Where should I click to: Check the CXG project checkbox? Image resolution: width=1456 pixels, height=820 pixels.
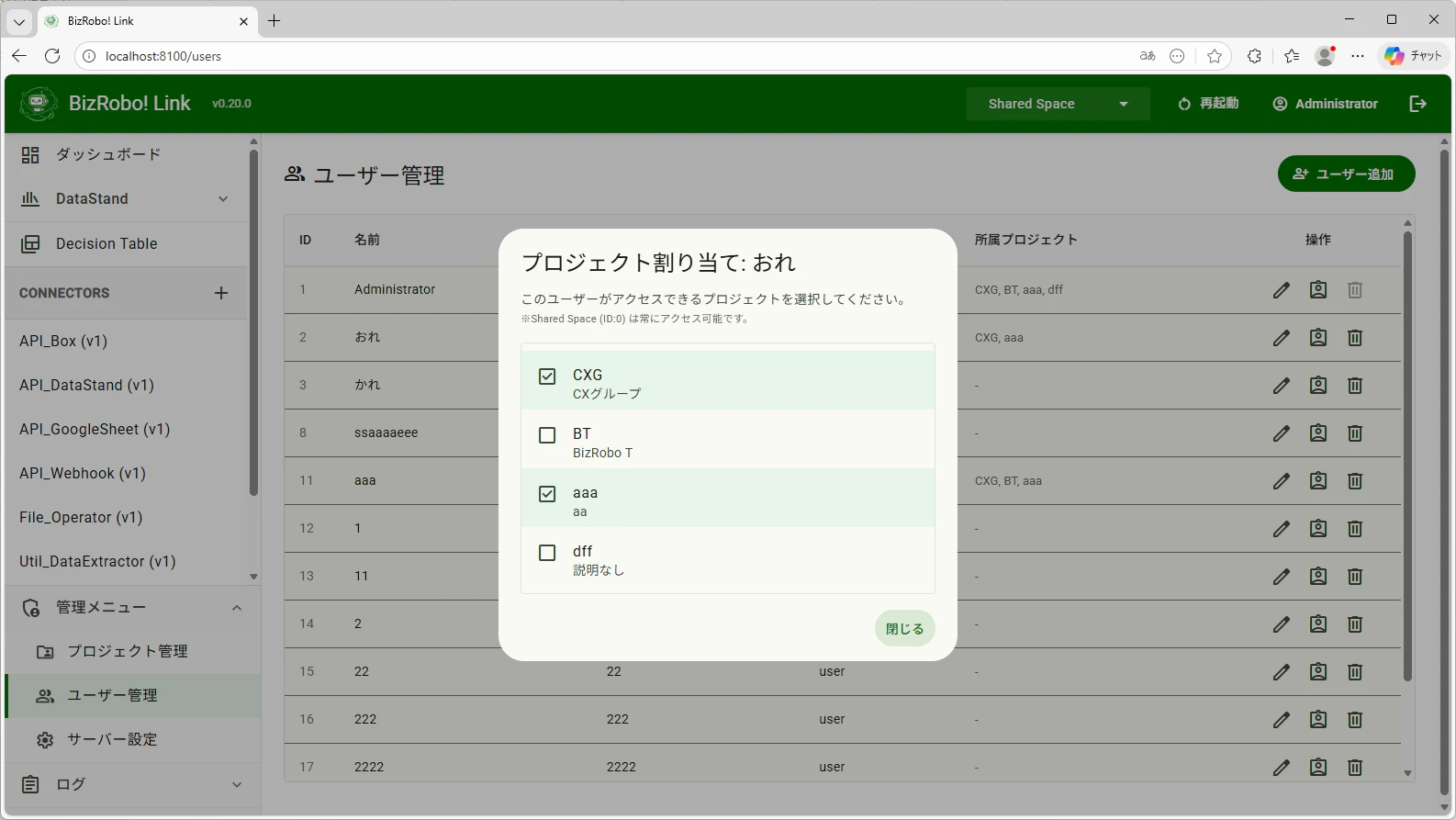547,376
